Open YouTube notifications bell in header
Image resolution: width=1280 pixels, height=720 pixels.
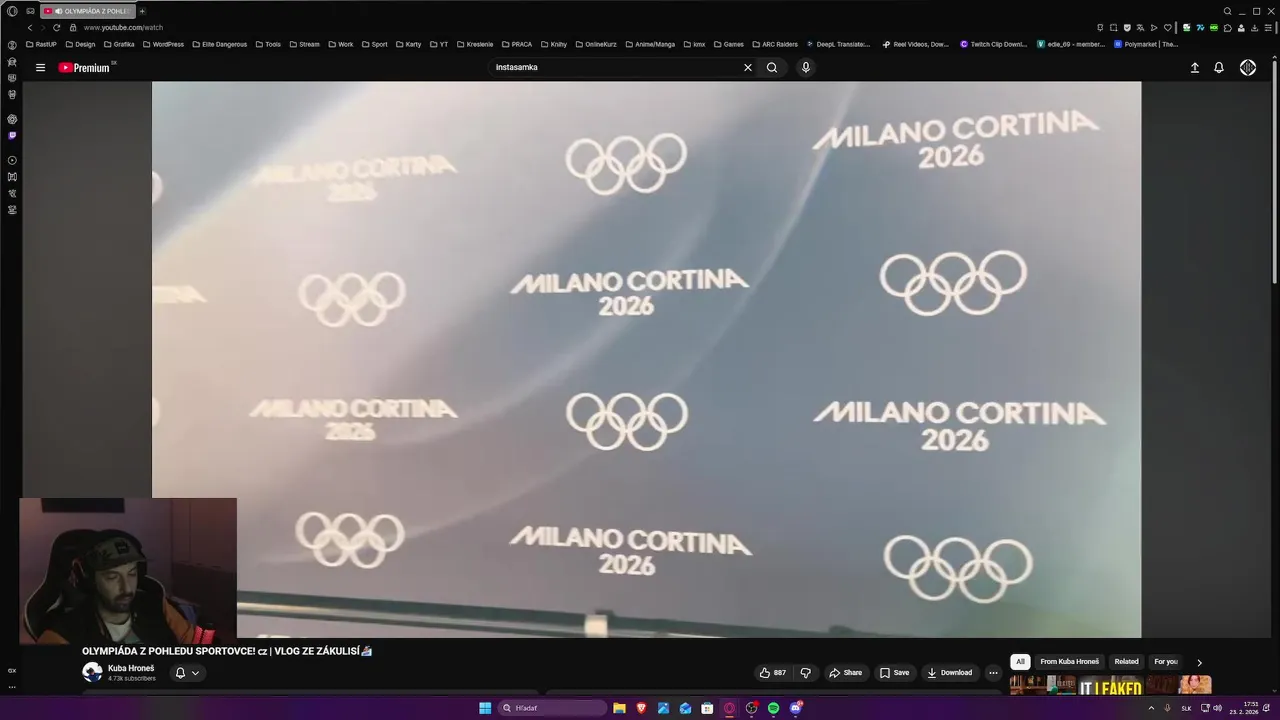click(1219, 68)
